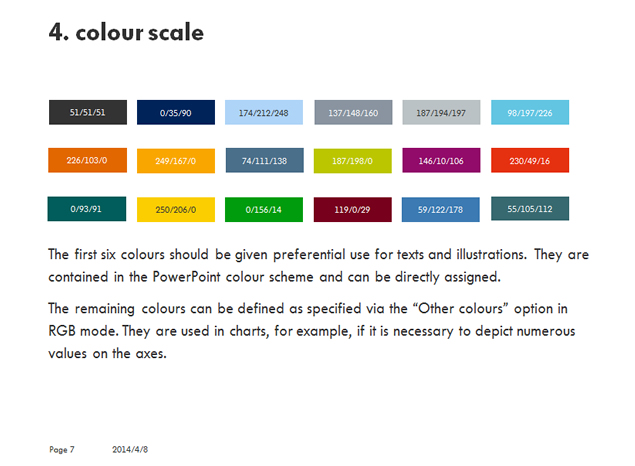
Task: Click the orange 226/103/0 swatch
Action: pos(87,160)
